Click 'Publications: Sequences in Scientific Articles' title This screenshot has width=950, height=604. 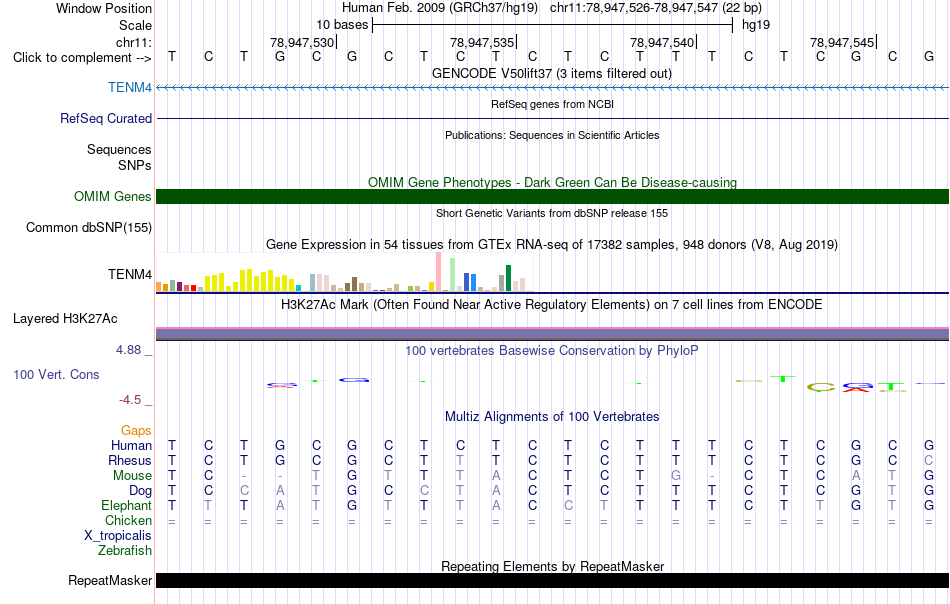click(x=552, y=135)
